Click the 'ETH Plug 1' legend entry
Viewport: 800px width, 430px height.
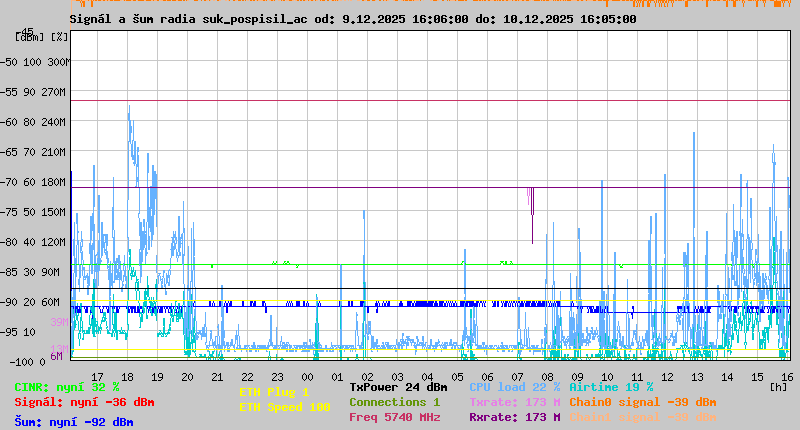[x=274, y=392]
